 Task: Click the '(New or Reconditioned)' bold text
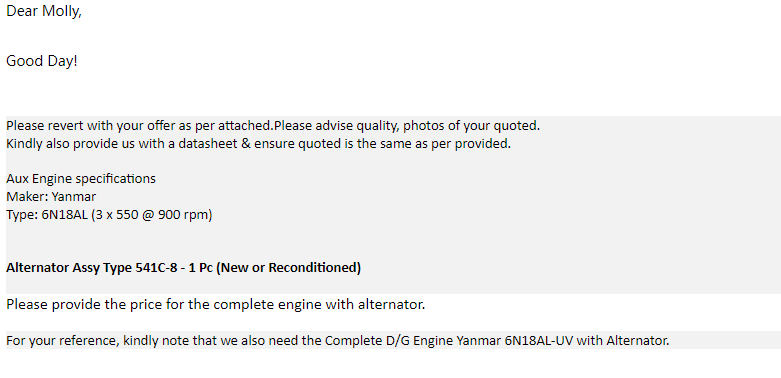[289, 268]
